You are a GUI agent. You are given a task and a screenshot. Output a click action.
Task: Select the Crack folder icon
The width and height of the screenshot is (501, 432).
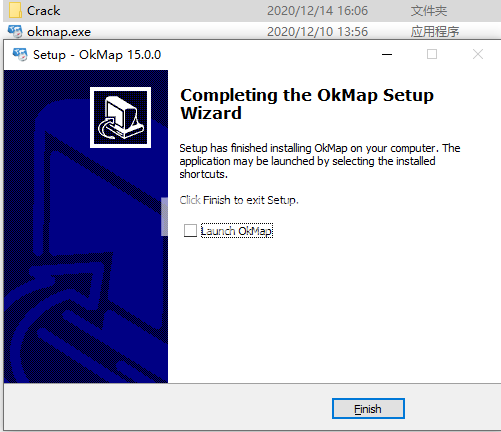click(x=15, y=10)
